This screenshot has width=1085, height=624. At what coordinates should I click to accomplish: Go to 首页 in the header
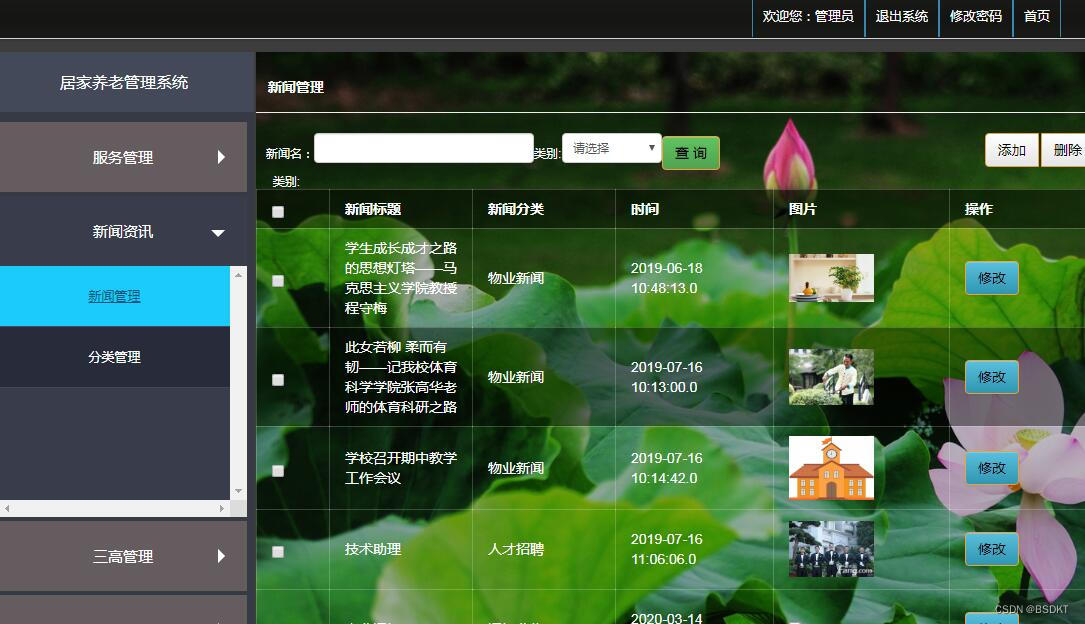pos(1037,16)
